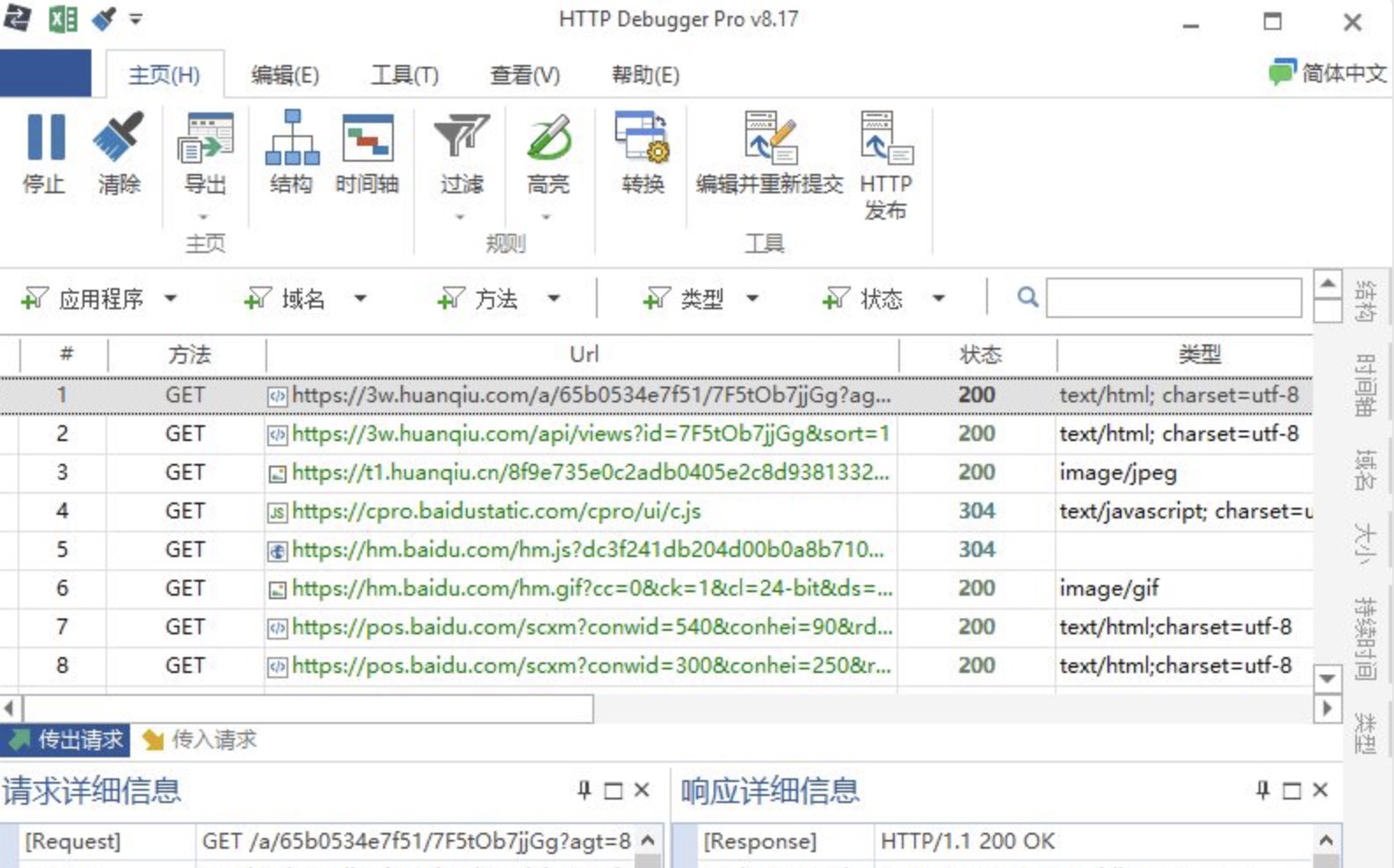Select the hm.baidu.com/hm.gif request row
This screenshot has width=1394, height=868.
656,588
